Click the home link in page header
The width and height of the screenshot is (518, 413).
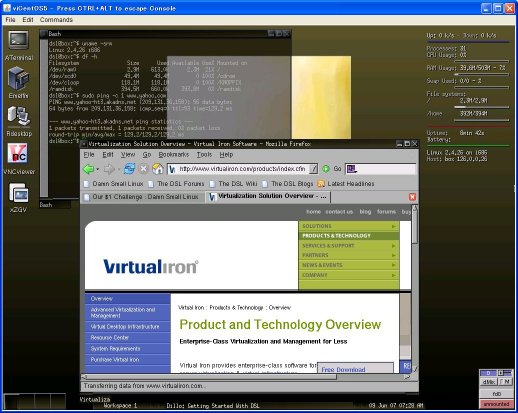[x=313, y=212]
